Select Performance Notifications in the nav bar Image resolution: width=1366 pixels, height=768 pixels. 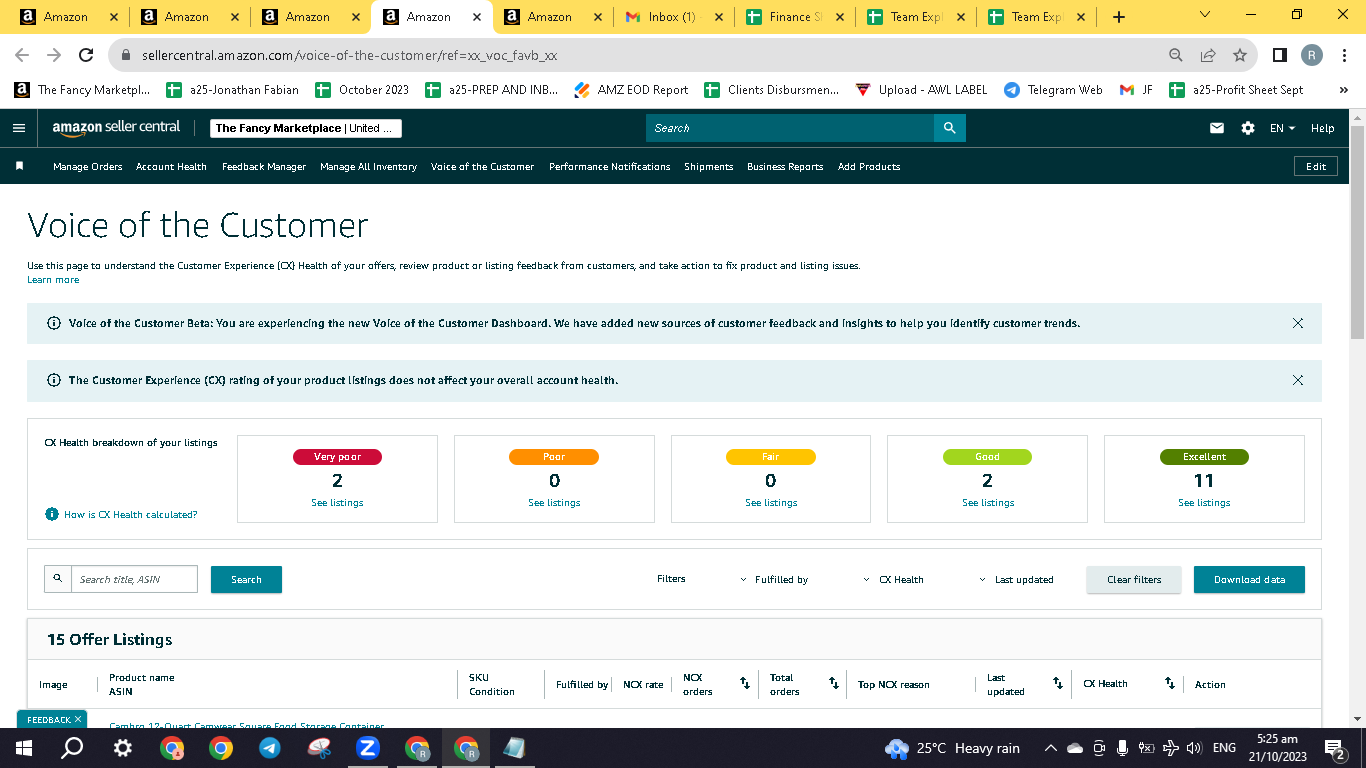click(x=610, y=167)
